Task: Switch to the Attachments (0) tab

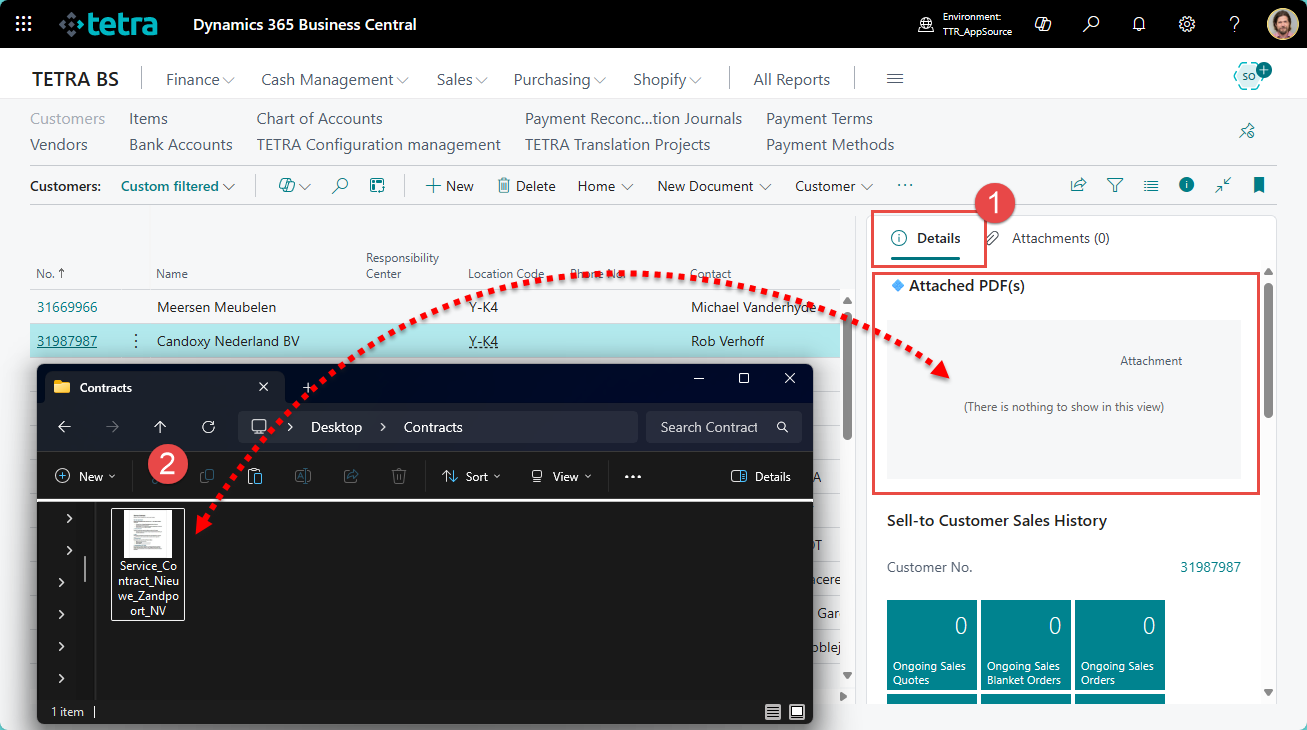Action: [x=1059, y=239]
